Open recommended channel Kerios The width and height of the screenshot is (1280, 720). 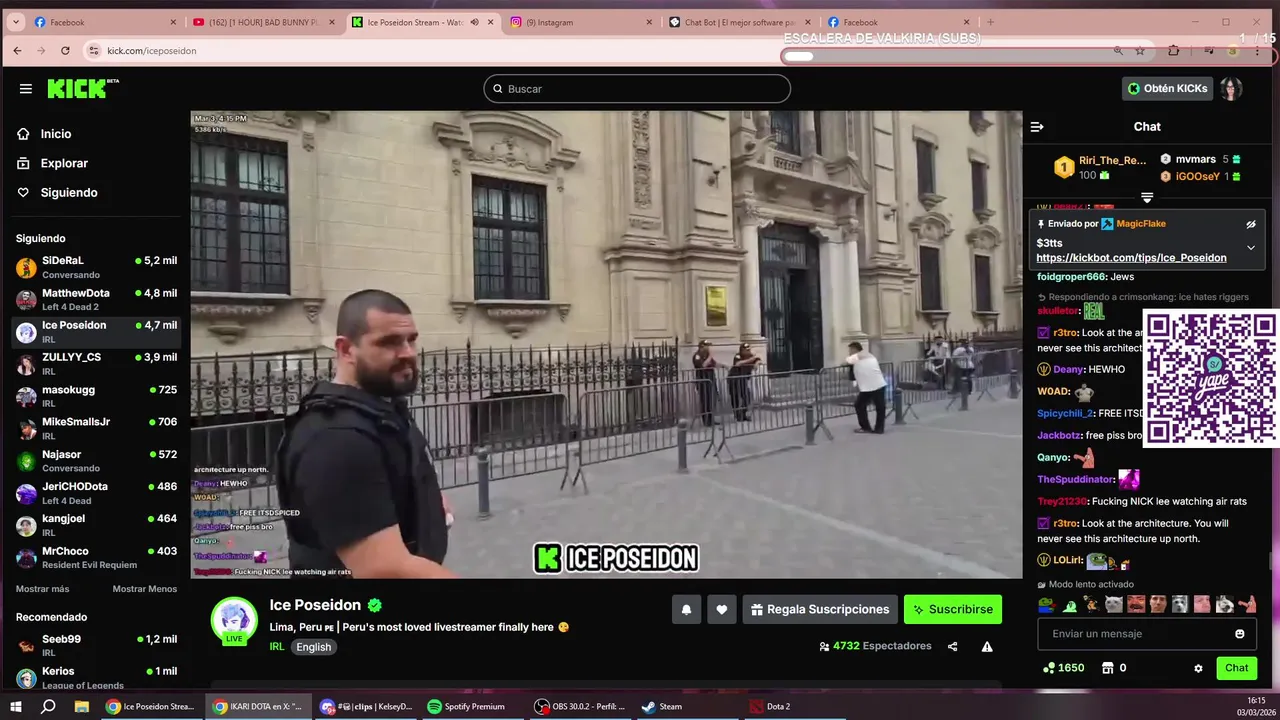(x=96, y=677)
